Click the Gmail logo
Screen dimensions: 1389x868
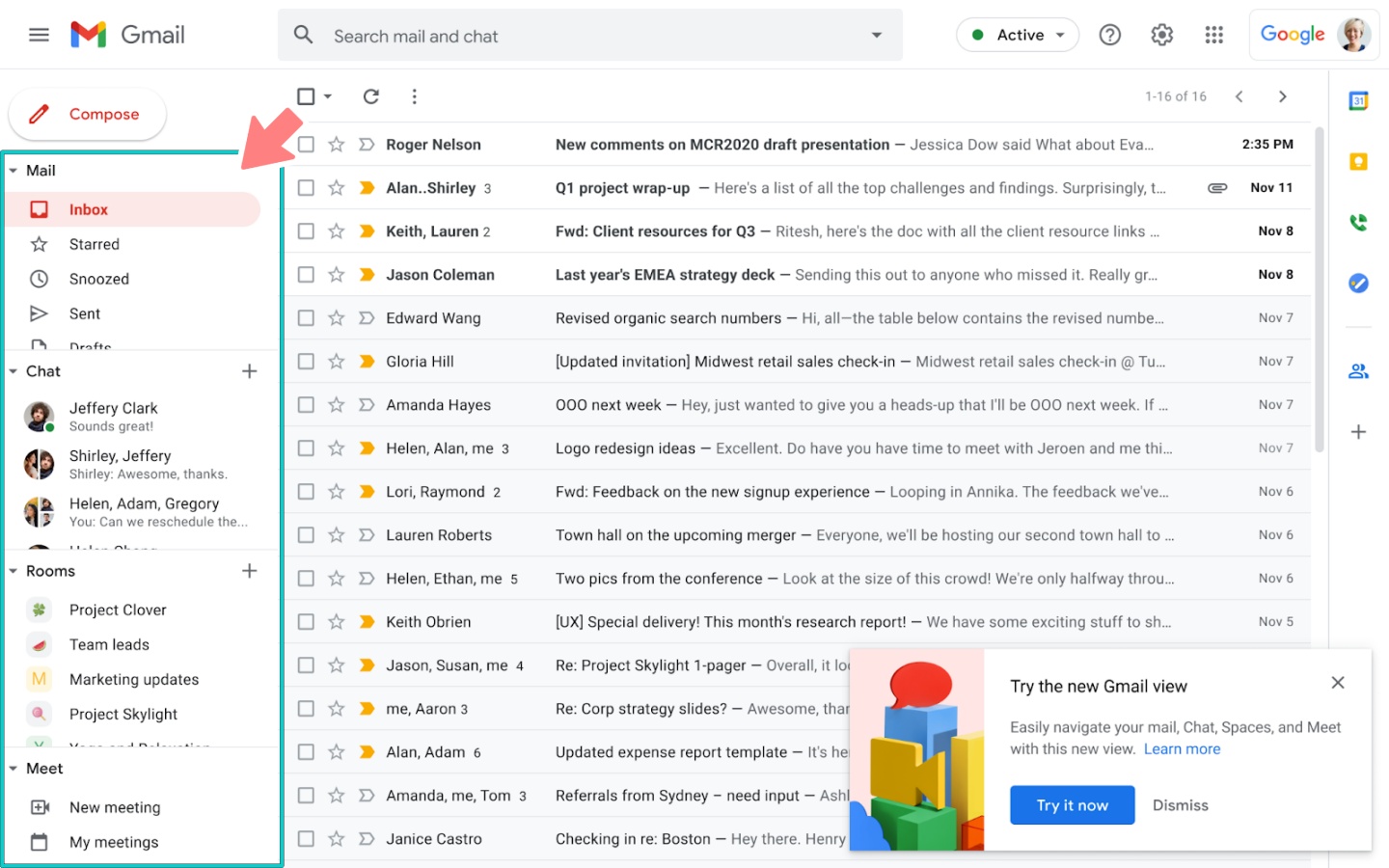(x=127, y=35)
